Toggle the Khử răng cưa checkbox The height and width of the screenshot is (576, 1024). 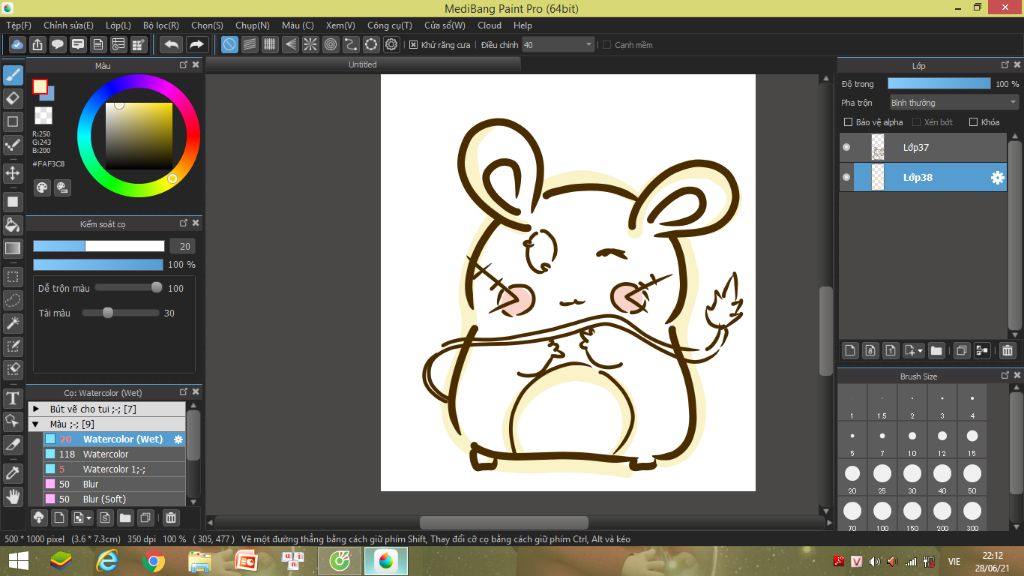tap(413, 44)
